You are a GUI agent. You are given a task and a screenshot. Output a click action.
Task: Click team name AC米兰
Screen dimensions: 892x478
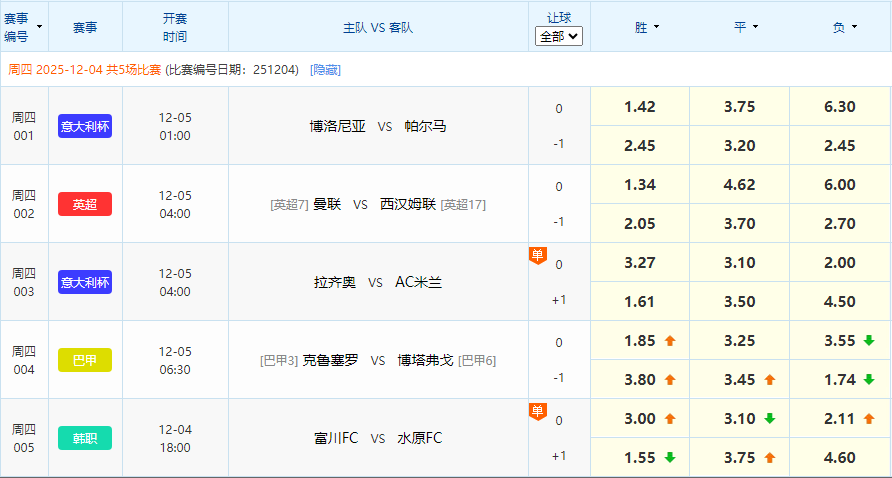tap(418, 282)
